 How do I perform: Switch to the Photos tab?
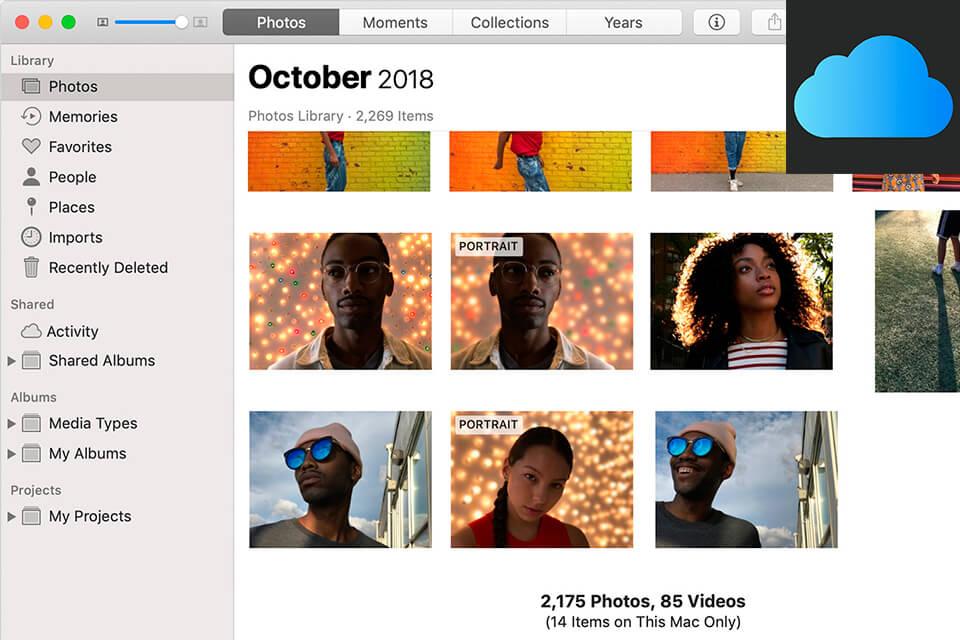pyautogui.click(x=281, y=22)
